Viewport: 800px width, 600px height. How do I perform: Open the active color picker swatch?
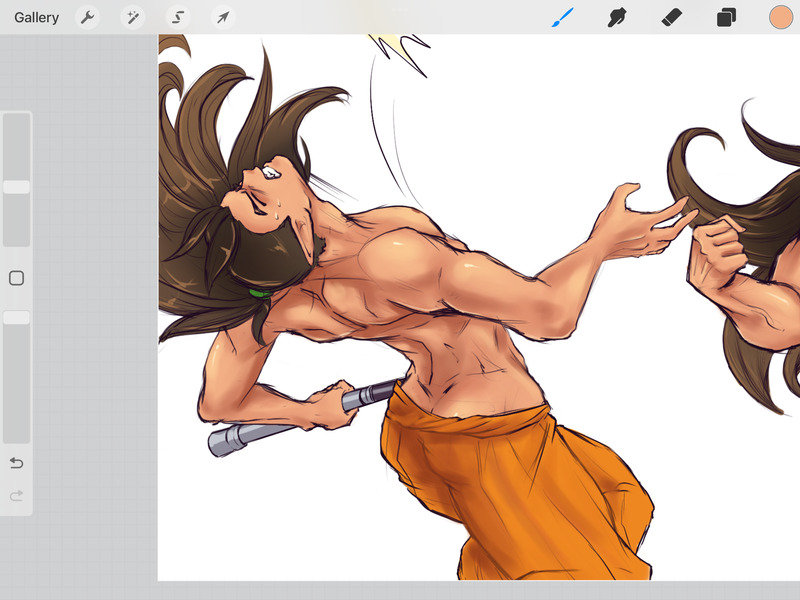[x=781, y=17]
